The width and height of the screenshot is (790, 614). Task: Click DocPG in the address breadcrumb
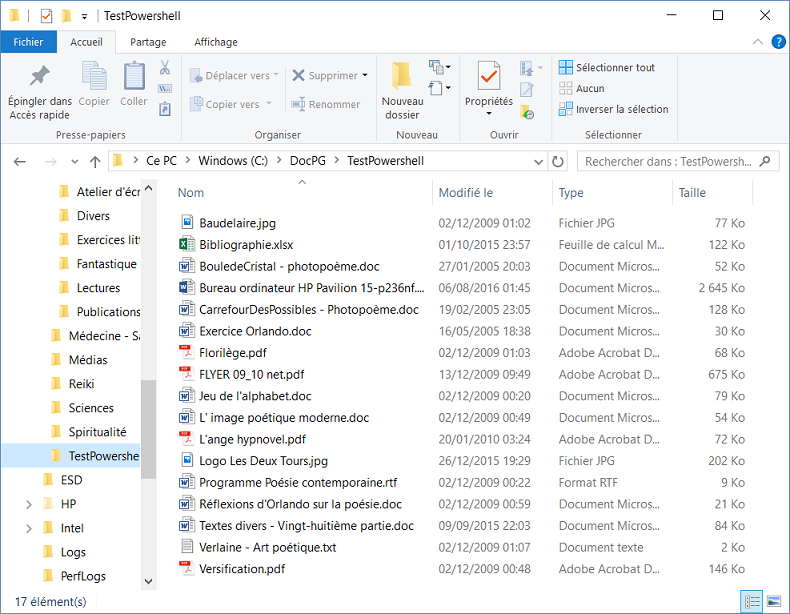pyautogui.click(x=307, y=161)
